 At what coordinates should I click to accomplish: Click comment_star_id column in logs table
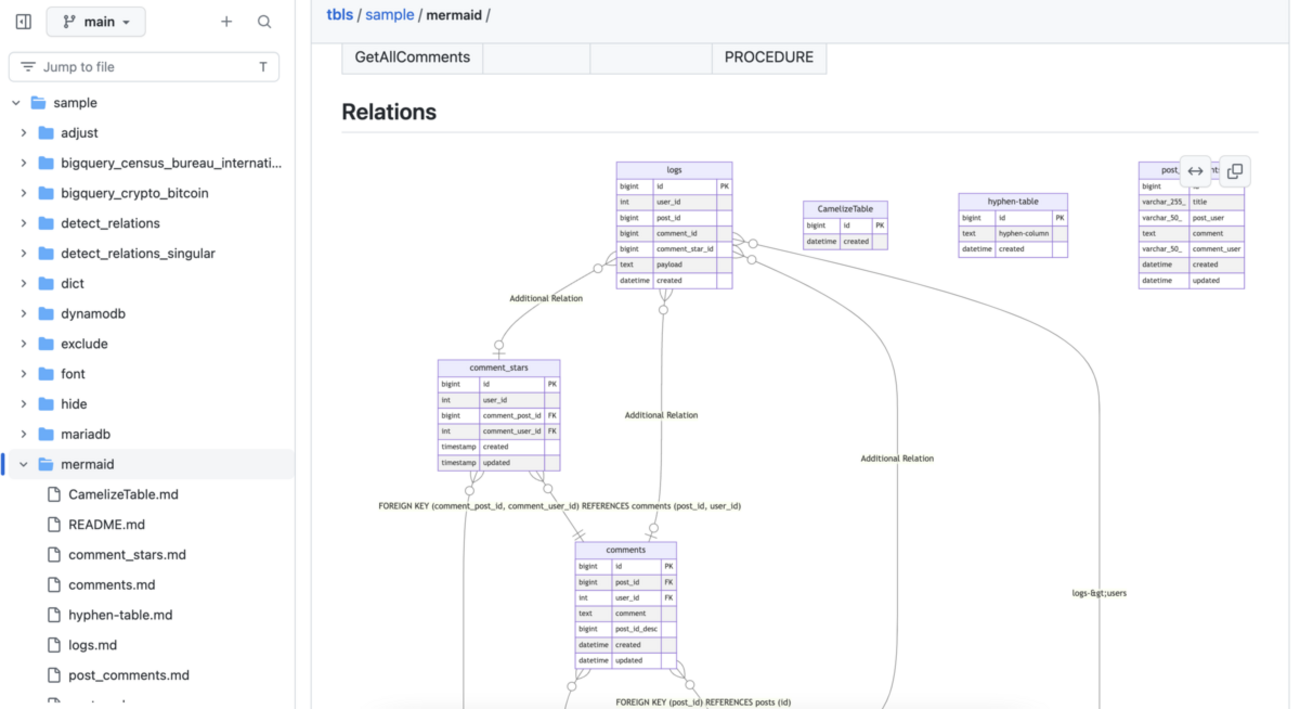(x=685, y=249)
